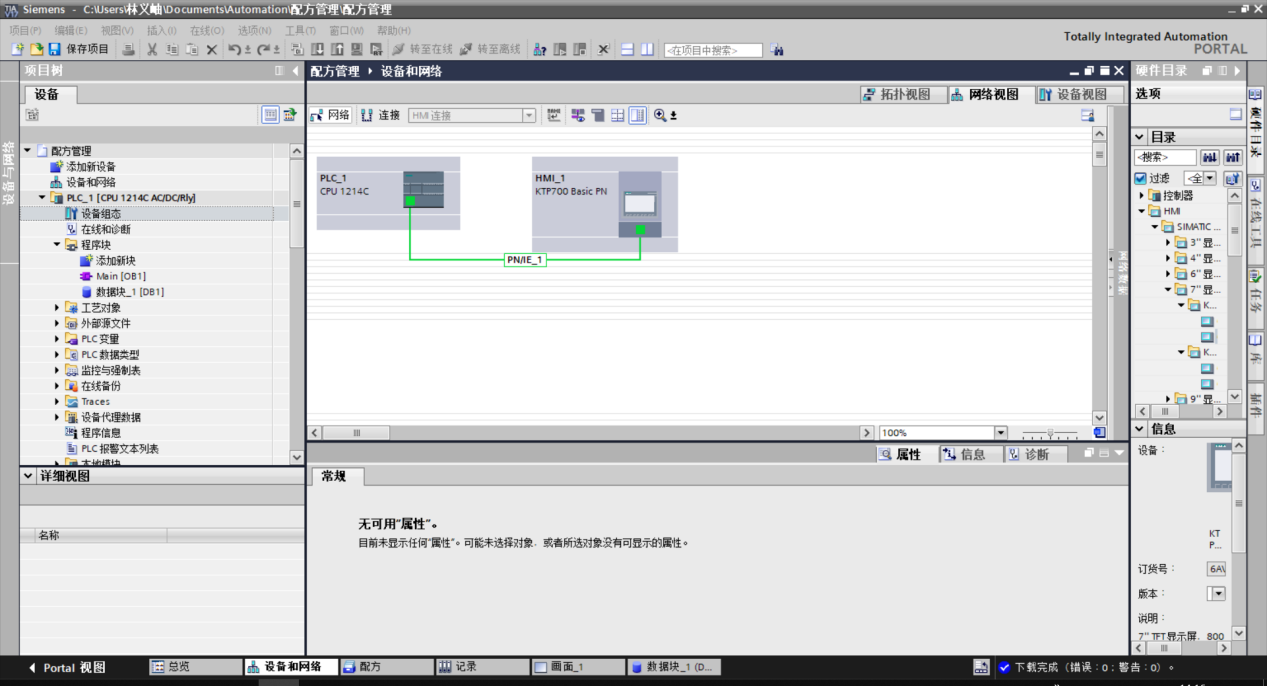The image size is (1267, 686).
Task: Click the split editor vertically icon
Action: click(x=647, y=49)
